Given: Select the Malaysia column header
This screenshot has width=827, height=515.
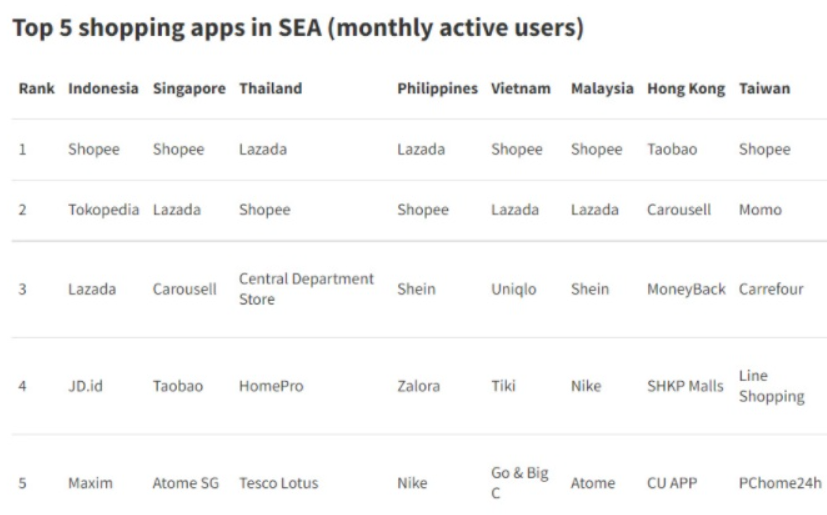Looking at the screenshot, I should [x=602, y=89].
